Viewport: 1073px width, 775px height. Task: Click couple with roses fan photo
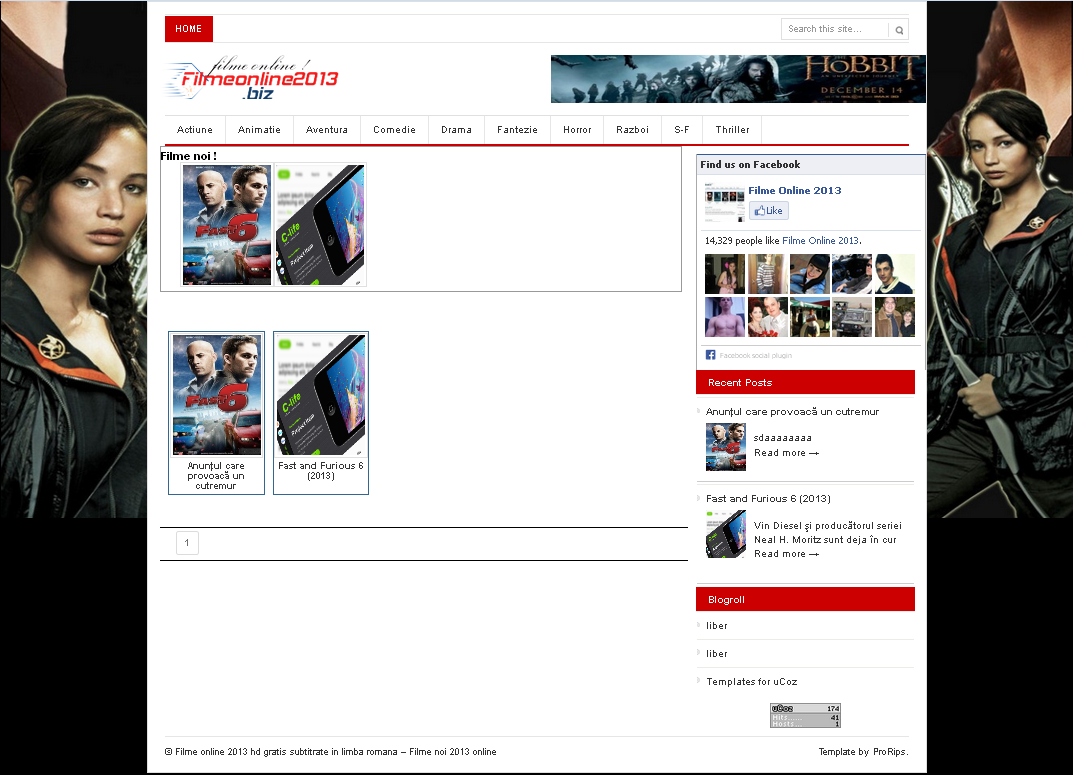coord(767,317)
